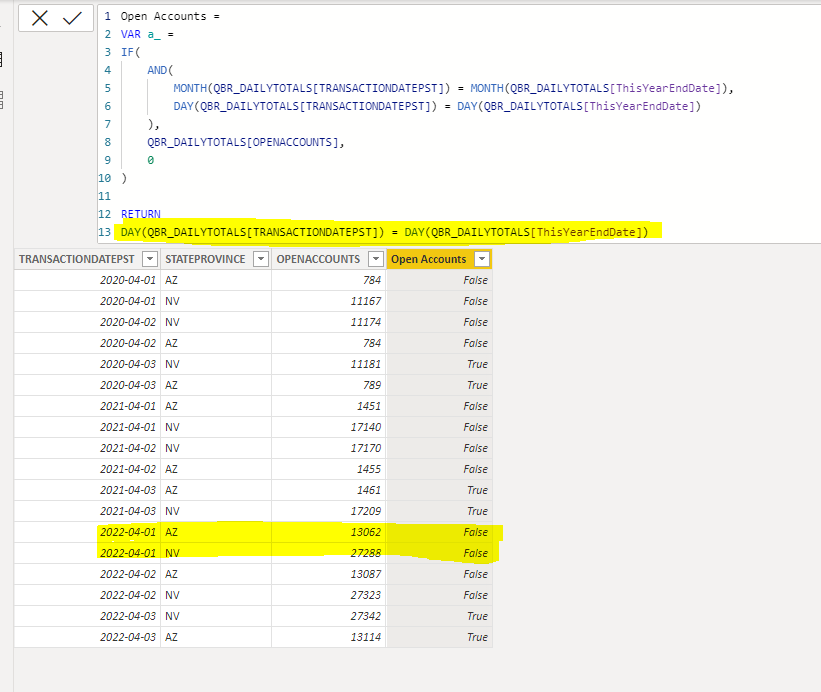Screen dimensions: 821x692
Task: Select OPENACCOUNTS cell 27323
Action: (329, 595)
